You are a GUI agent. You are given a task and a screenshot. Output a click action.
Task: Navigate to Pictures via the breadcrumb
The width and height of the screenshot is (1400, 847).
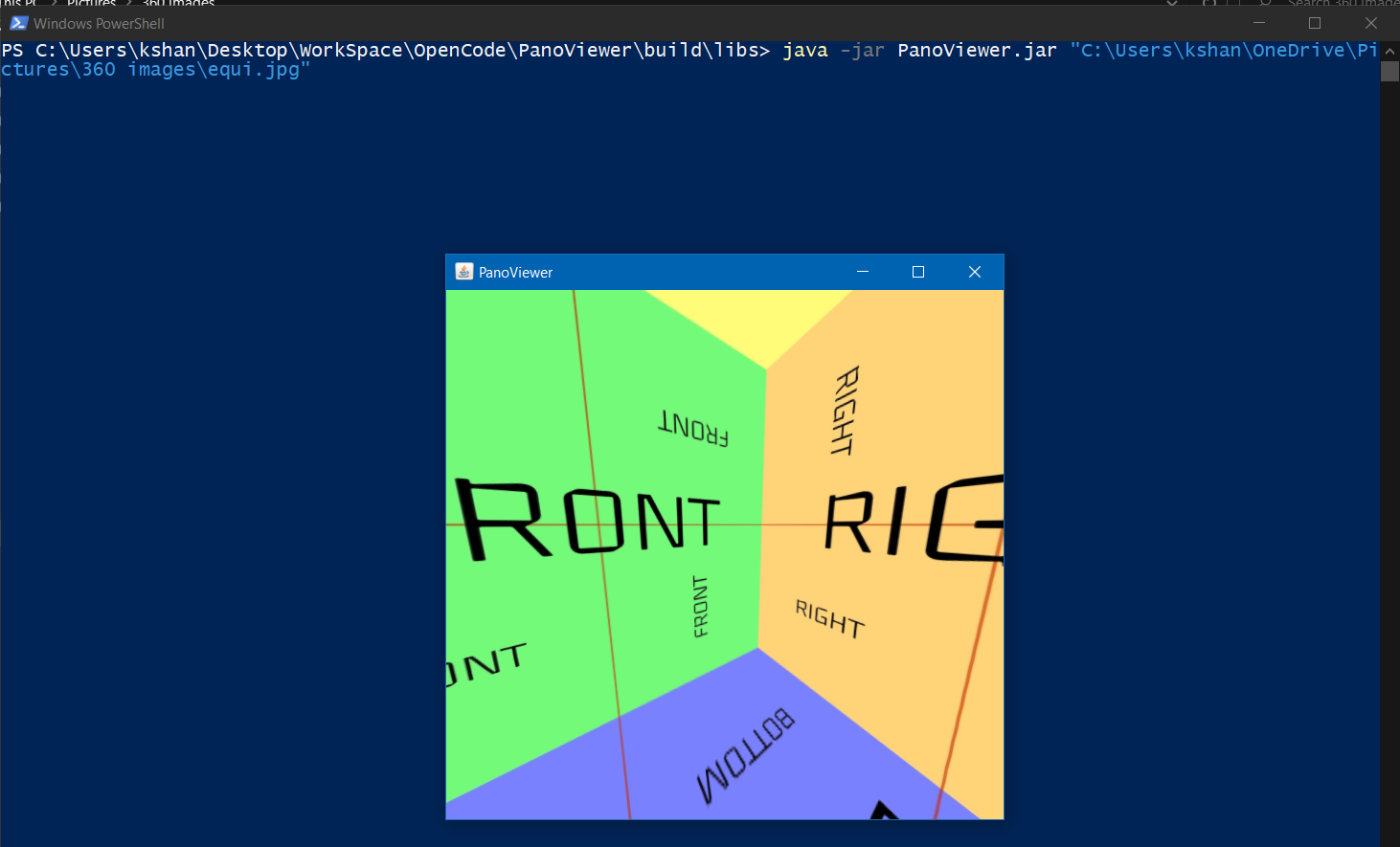(91, 4)
